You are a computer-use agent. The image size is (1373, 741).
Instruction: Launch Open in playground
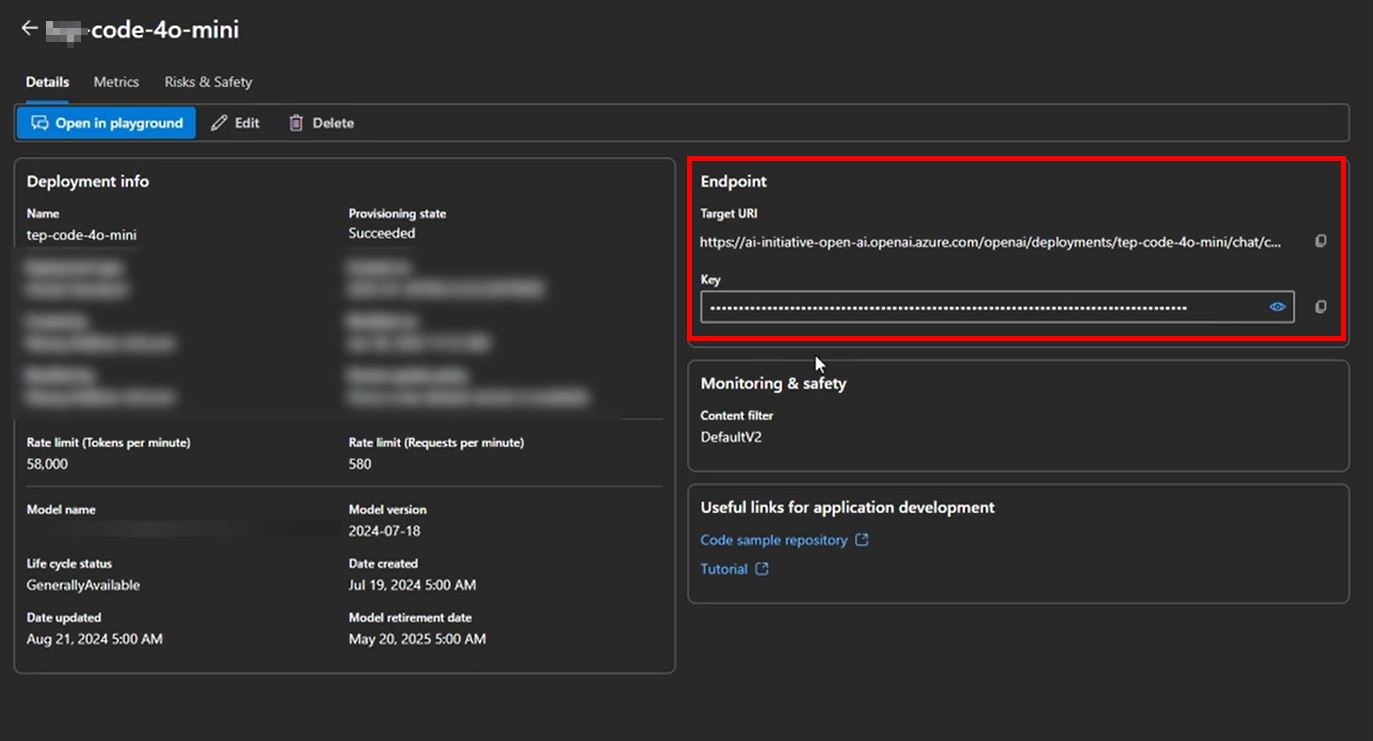[x=105, y=122]
